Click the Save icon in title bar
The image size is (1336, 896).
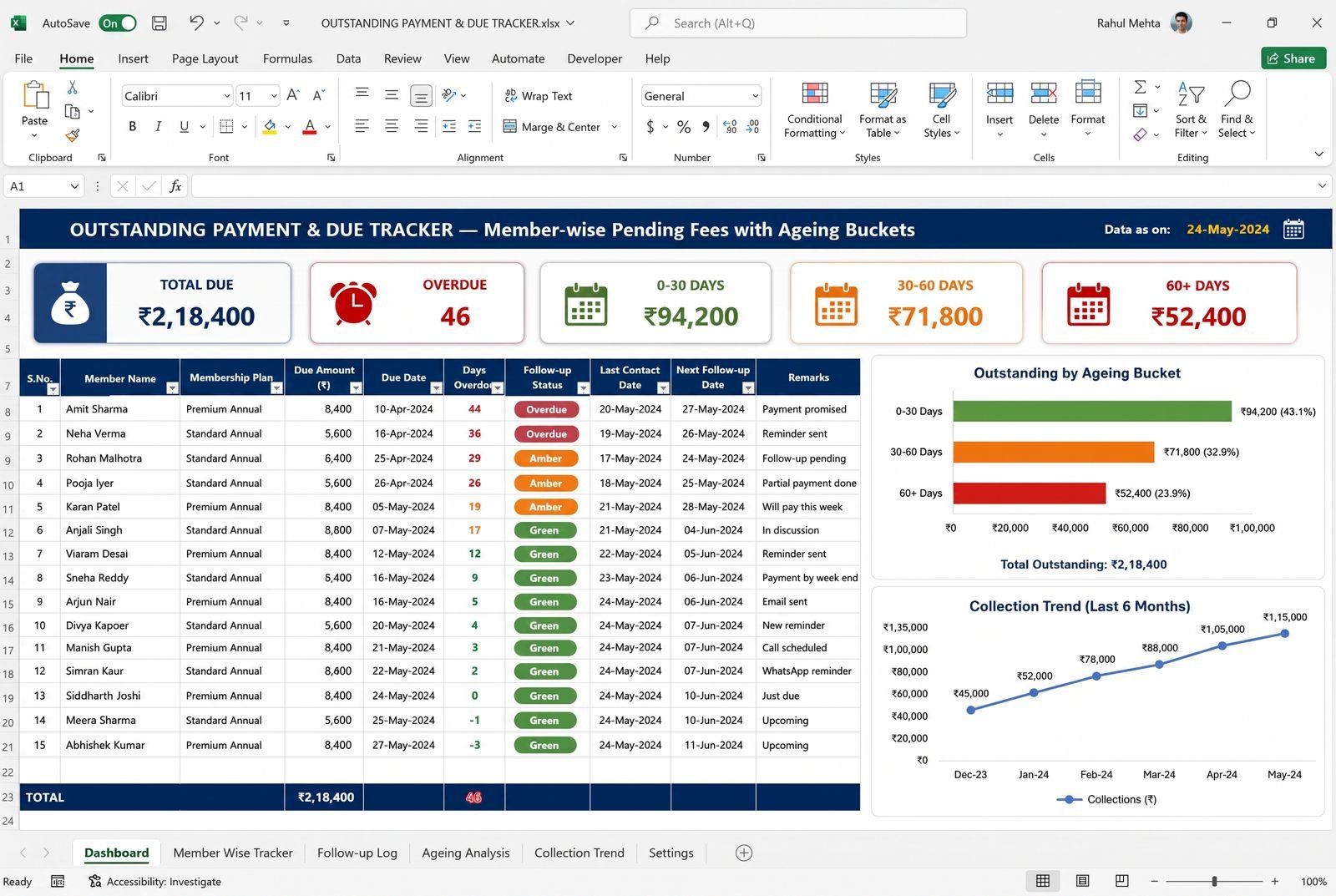click(159, 23)
